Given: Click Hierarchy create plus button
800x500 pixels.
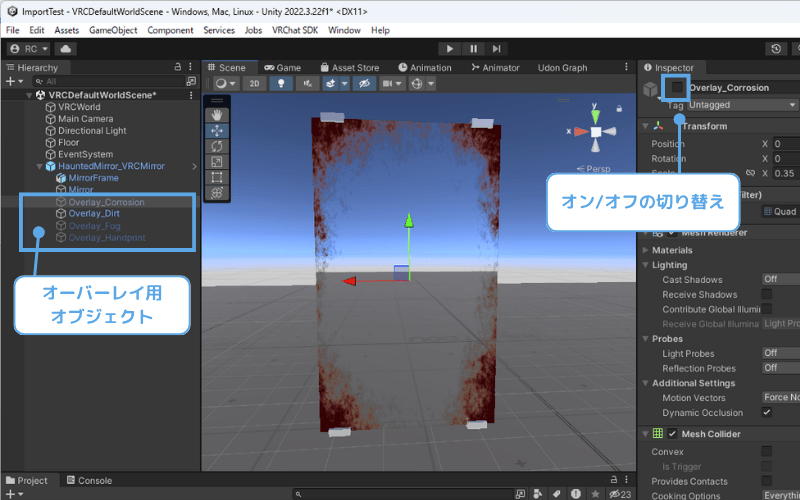Looking at the screenshot, I should [x=14, y=81].
